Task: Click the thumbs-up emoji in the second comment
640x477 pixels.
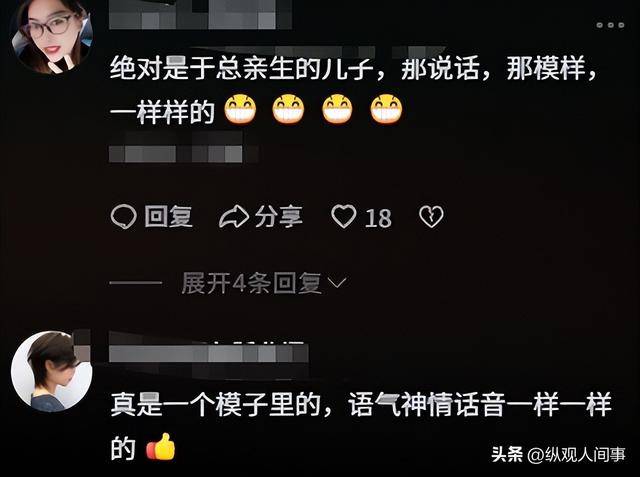Action: coord(161,447)
